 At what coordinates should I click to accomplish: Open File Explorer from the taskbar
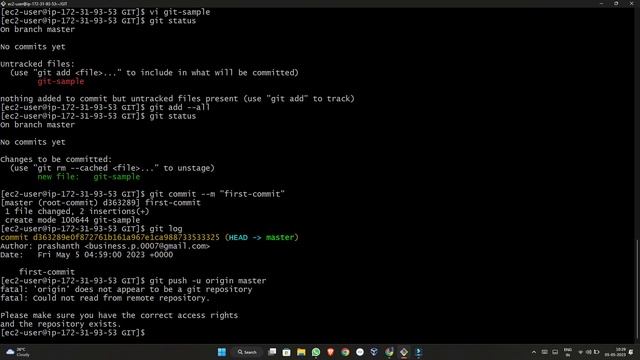[301, 352]
